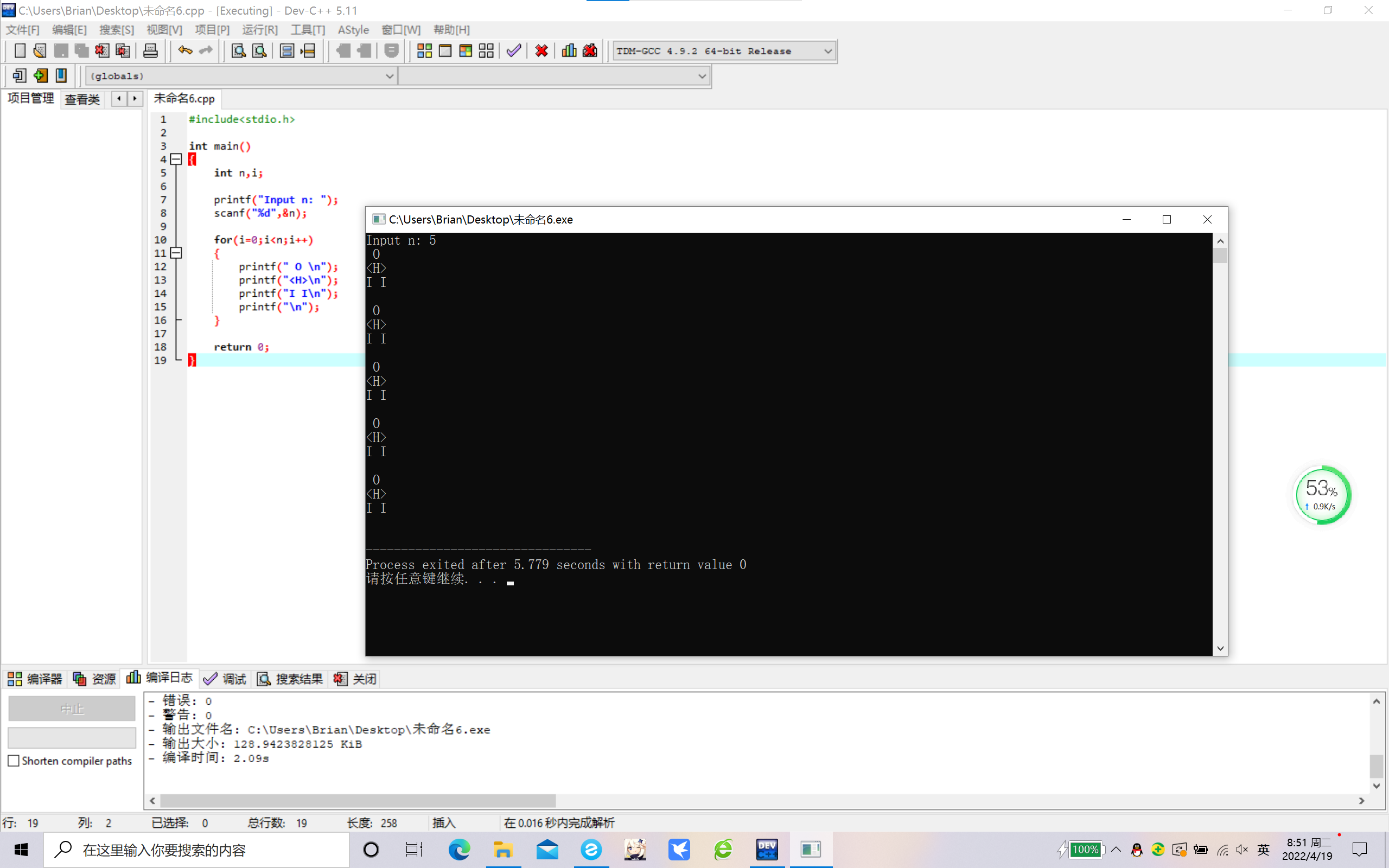This screenshot has width=1389, height=868.
Task: Click the Compile icon with colored squares
Action: pos(424,51)
